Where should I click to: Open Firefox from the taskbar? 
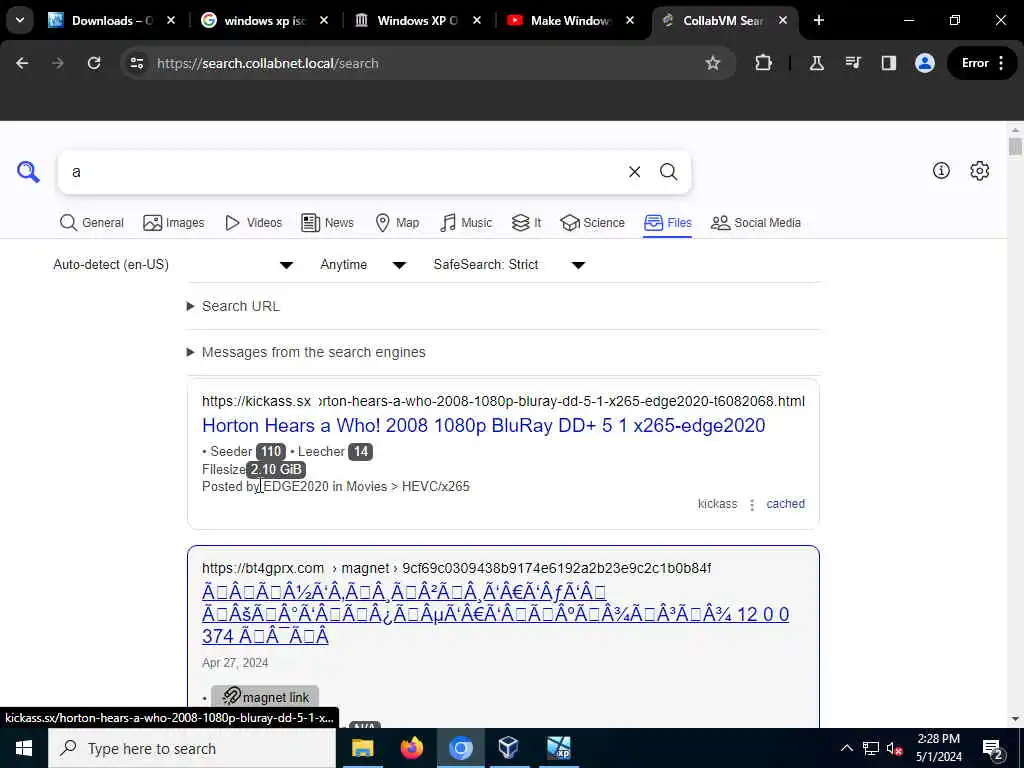click(411, 748)
